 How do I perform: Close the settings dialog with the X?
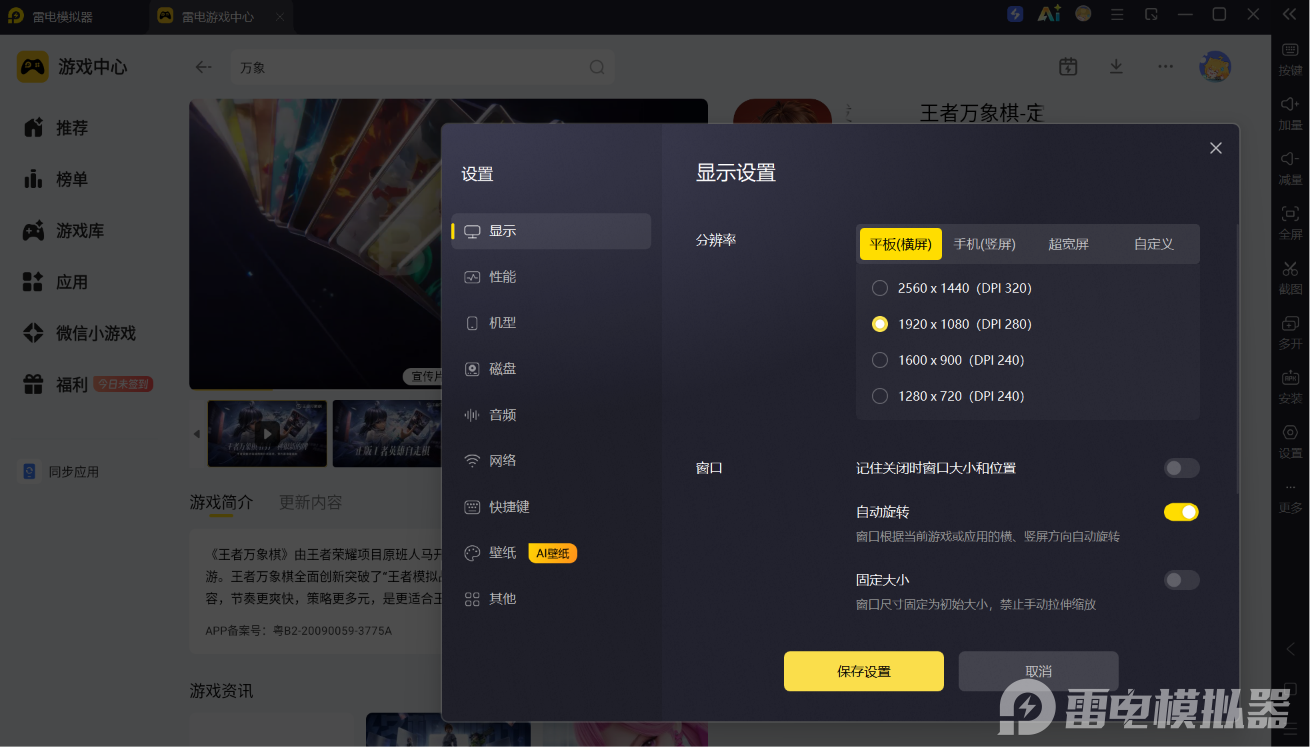[1216, 148]
